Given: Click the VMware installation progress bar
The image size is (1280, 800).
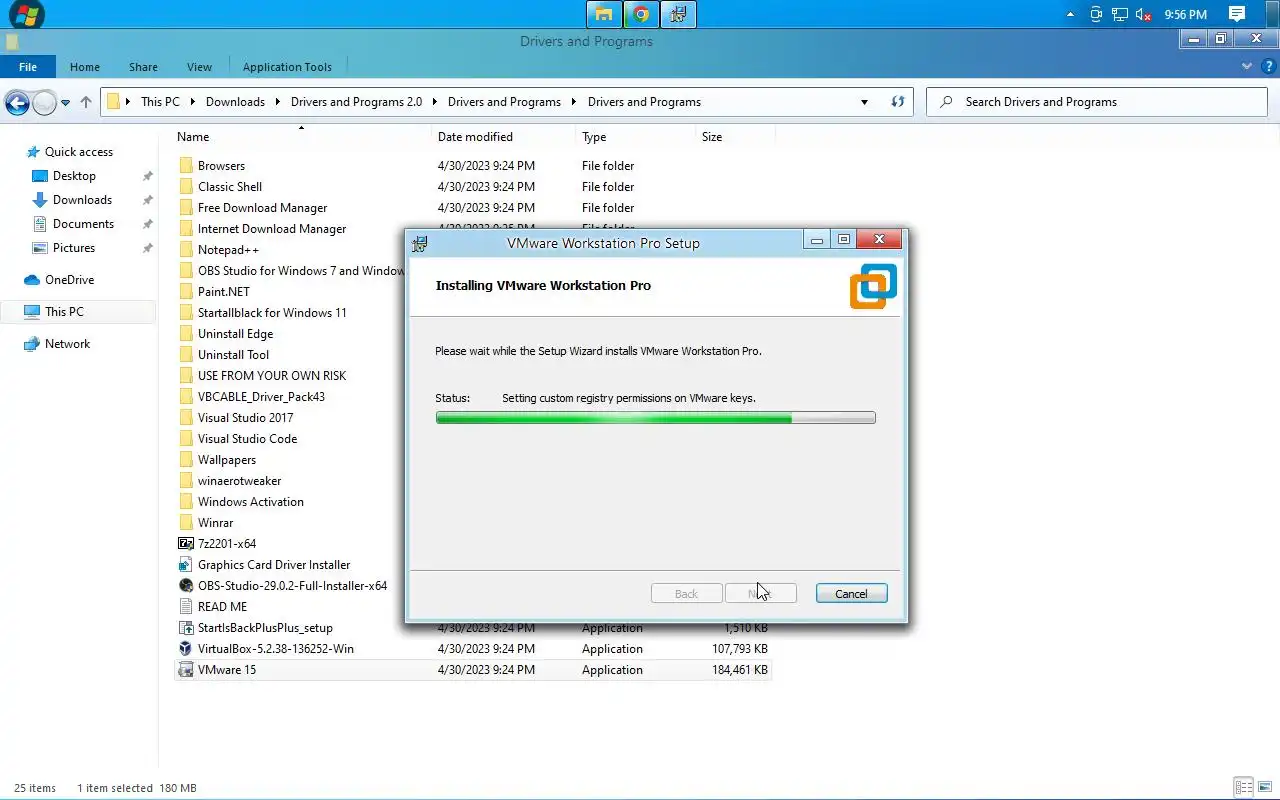Looking at the screenshot, I should point(656,418).
